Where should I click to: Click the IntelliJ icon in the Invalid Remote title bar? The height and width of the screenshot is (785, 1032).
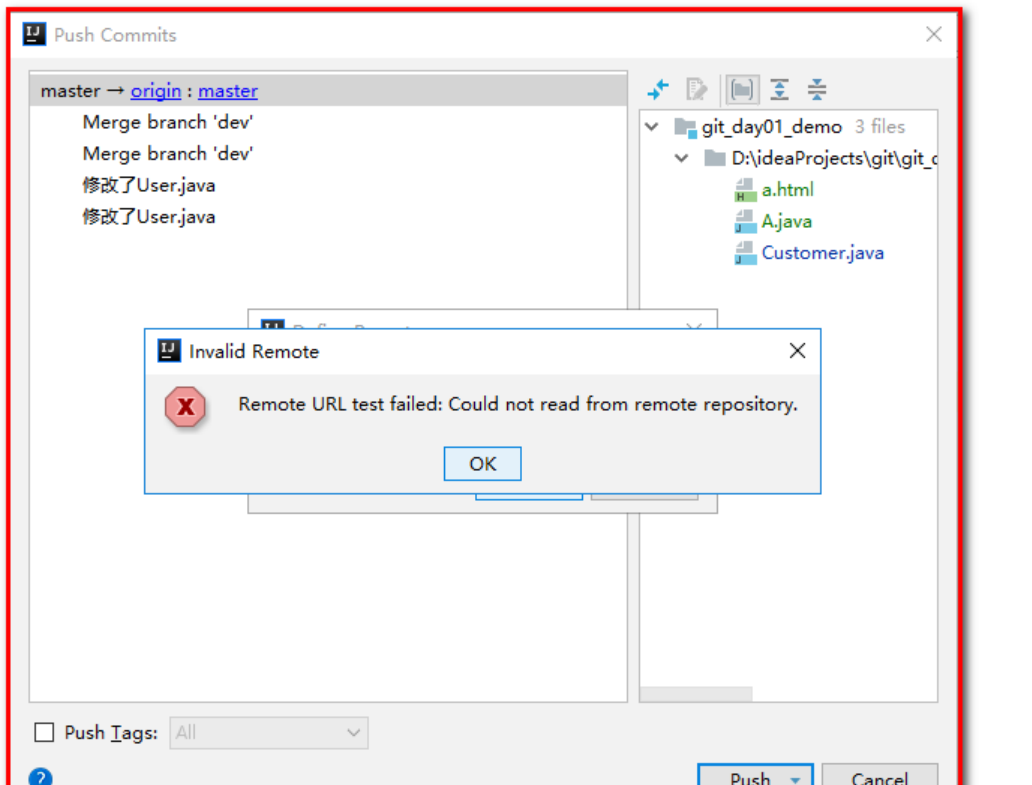169,351
